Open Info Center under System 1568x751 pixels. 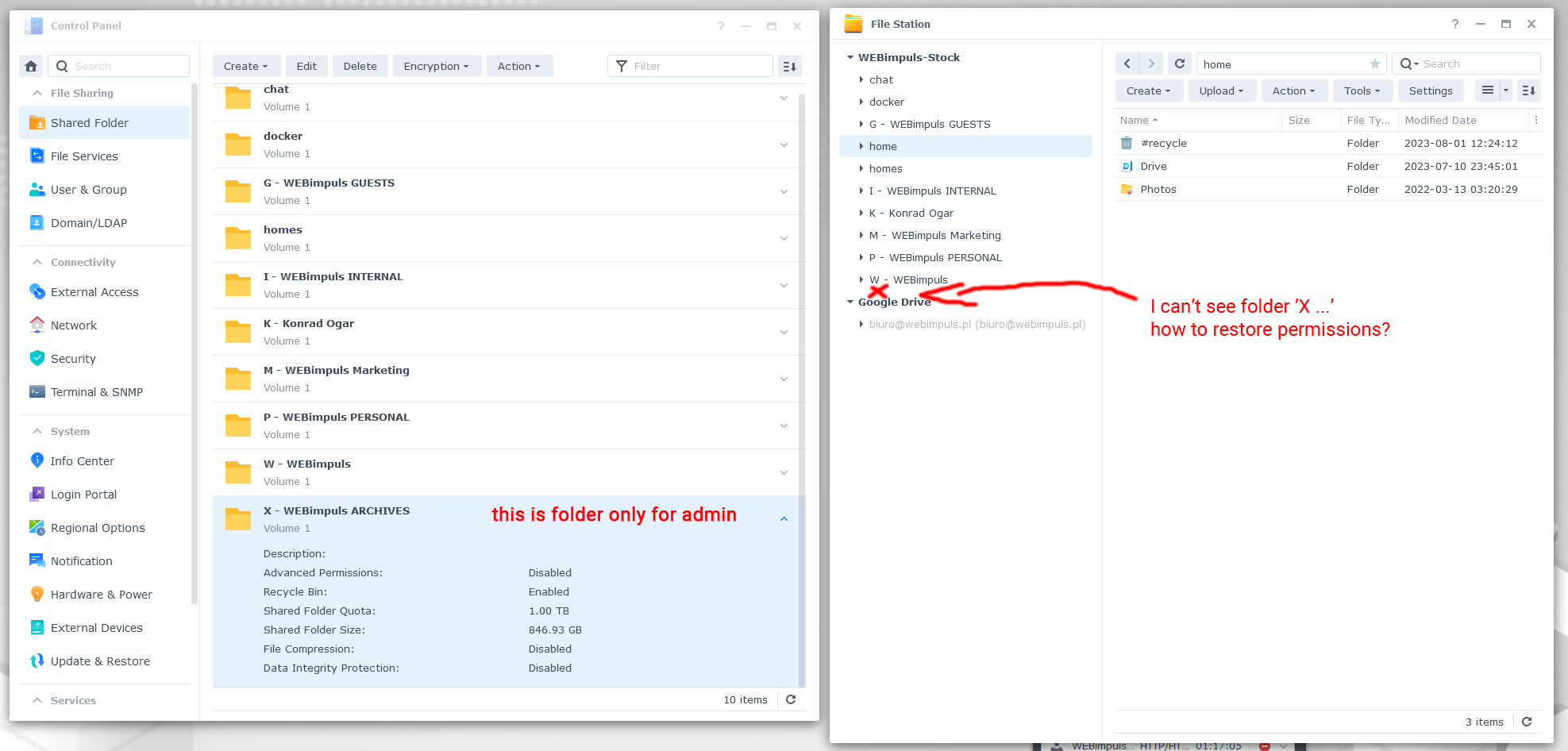click(x=82, y=460)
